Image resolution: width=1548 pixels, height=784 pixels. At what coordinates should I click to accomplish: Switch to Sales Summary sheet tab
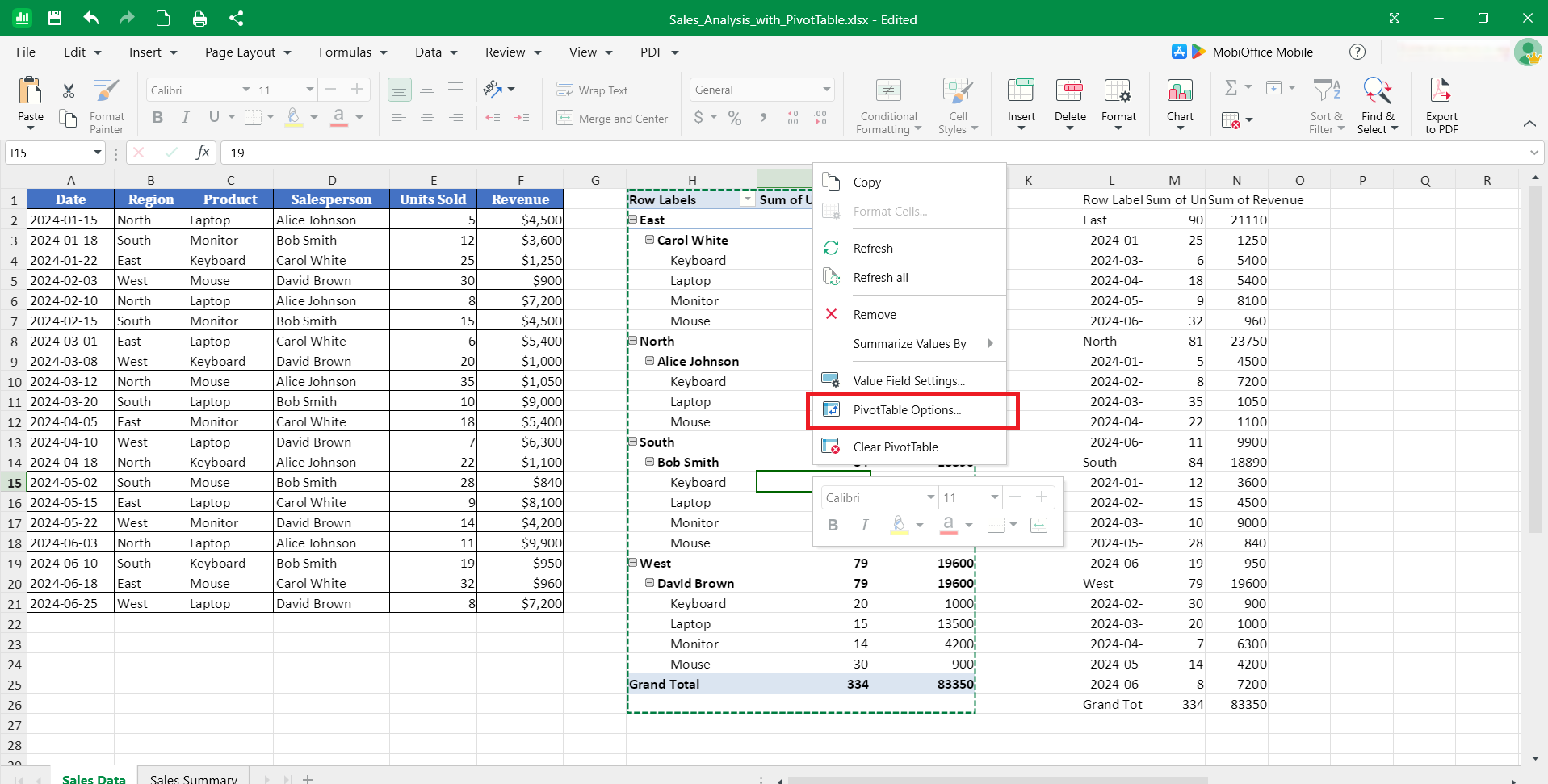click(194, 778)
